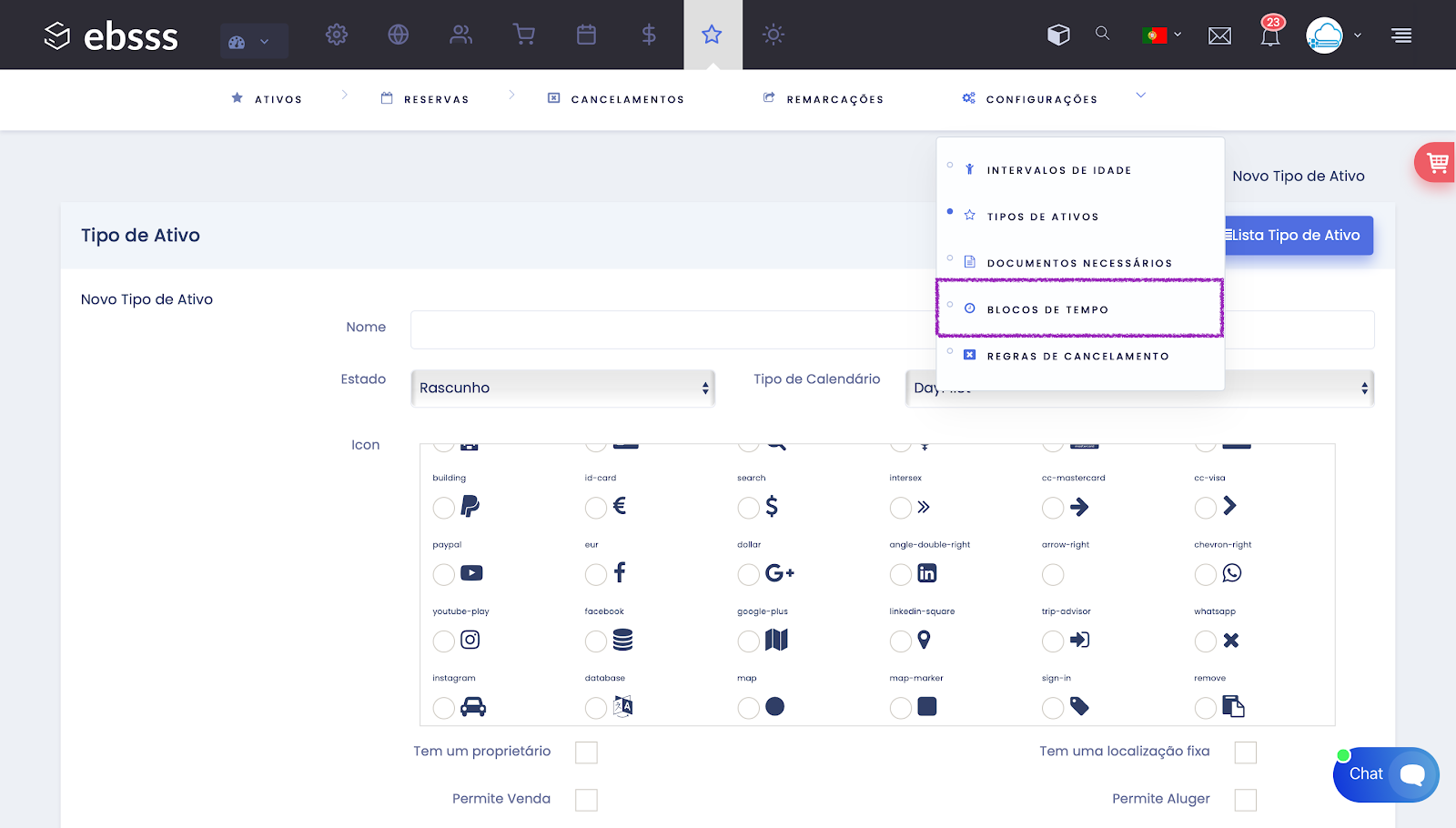Click the sun icon in the top bar
Screen dimensions: 1456x828
coord(773,35)
